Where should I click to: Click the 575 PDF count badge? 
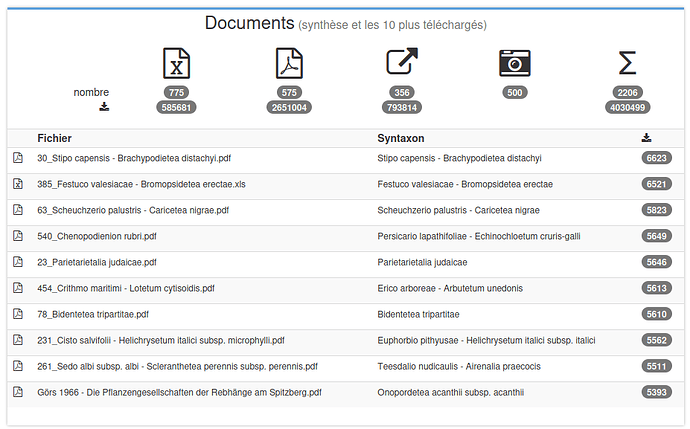[x=289, y=92]
